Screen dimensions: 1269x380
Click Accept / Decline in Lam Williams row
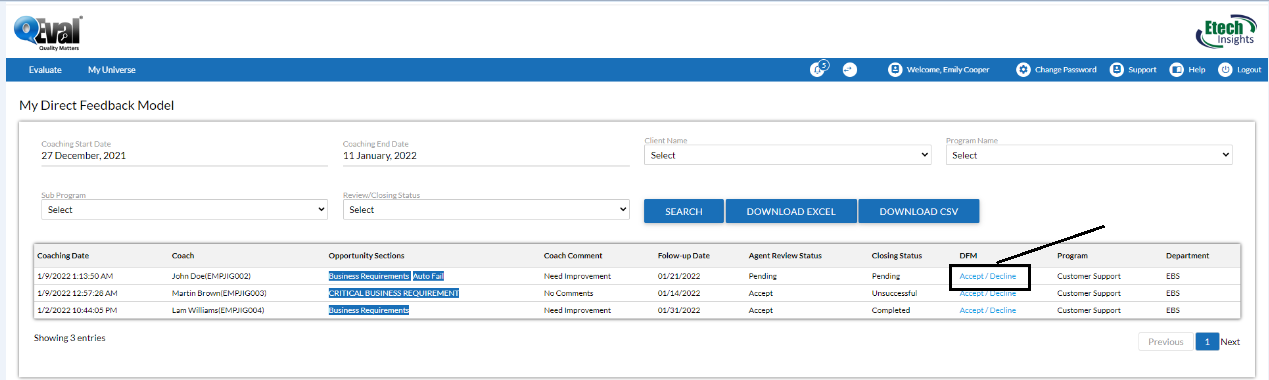tap(988, 310)
